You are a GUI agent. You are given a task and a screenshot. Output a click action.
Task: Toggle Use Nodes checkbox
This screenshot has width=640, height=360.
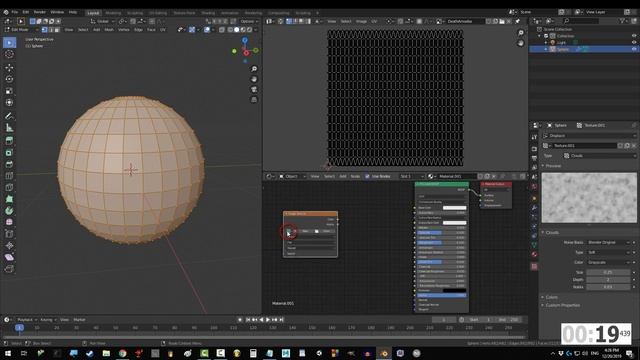click(x=367, y=176)
